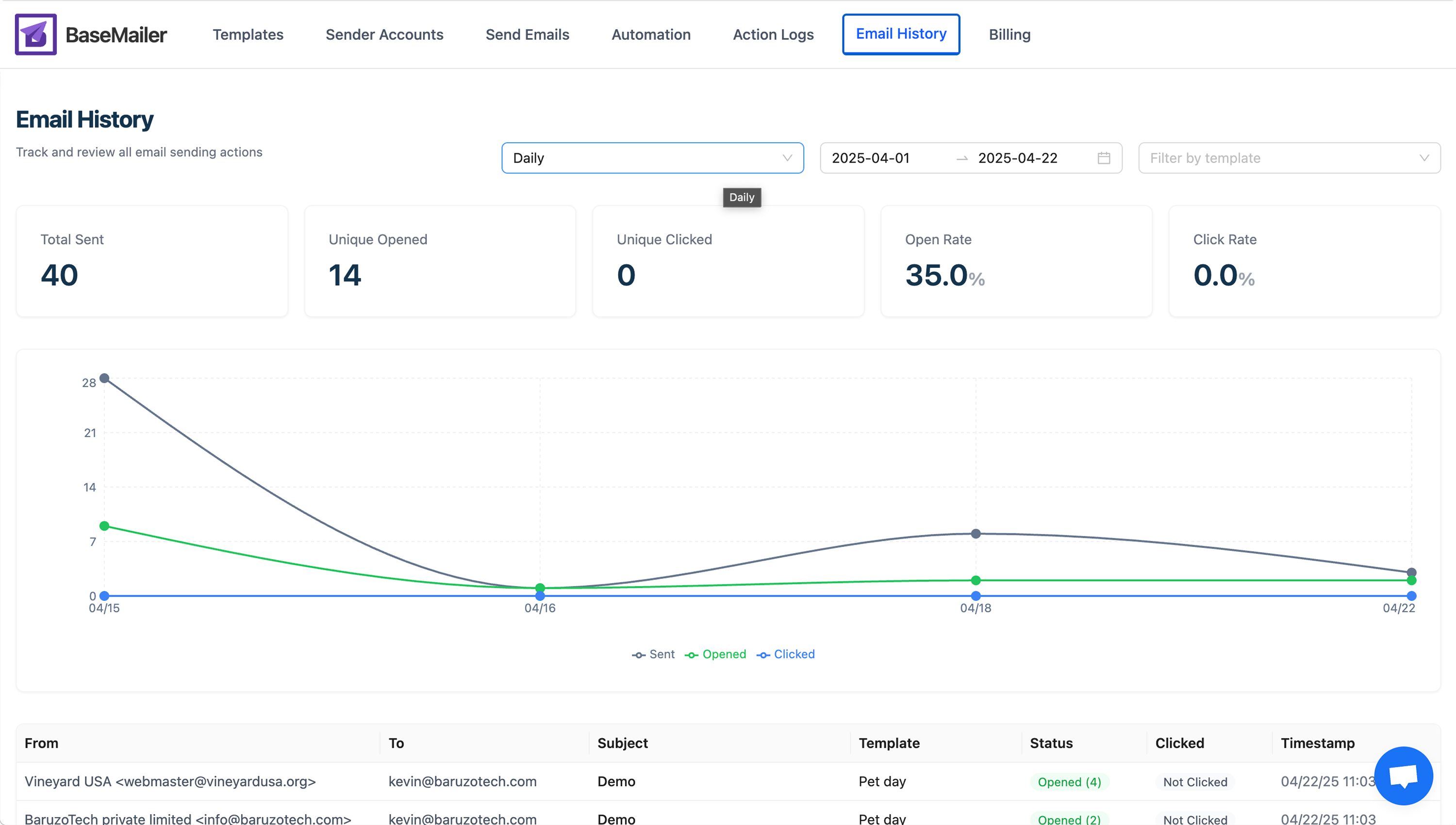Click the Opened (4) status badge
Viewport: 1456px width, 825px height.
1069,782
